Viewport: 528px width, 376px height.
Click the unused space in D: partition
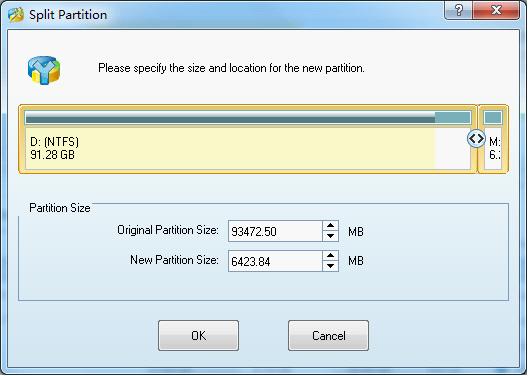point(453,148)
